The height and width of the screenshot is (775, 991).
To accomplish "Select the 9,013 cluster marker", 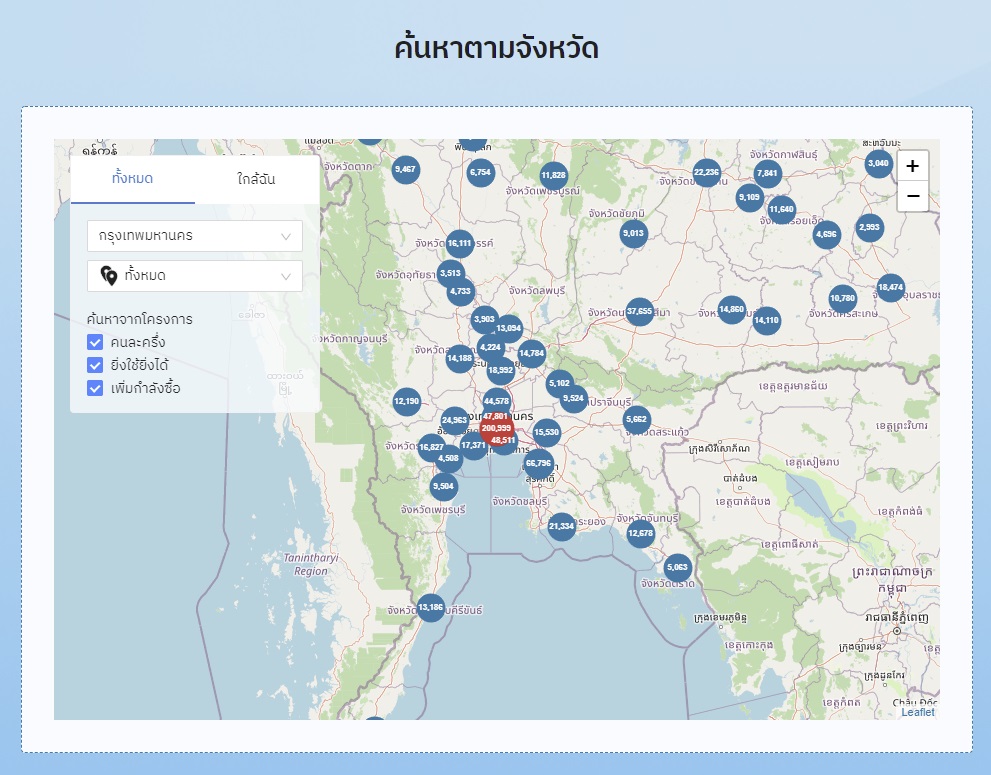I will 634,234.
